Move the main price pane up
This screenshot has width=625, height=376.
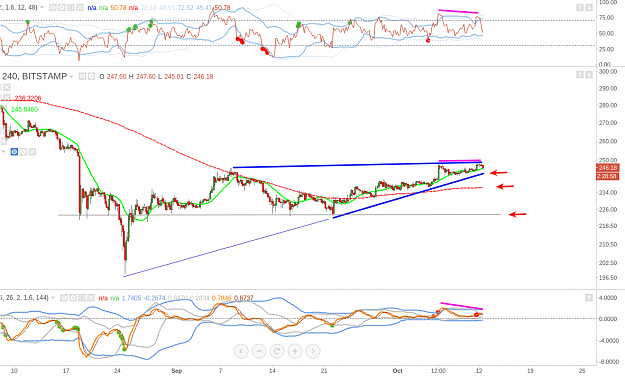coord(580,75)
